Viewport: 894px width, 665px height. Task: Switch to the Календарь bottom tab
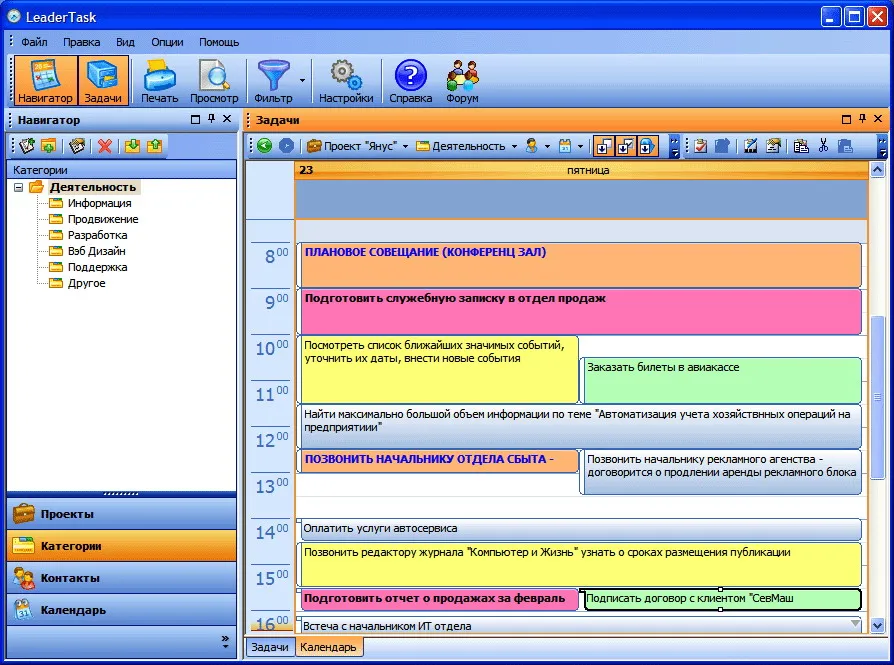click(329, 647)
